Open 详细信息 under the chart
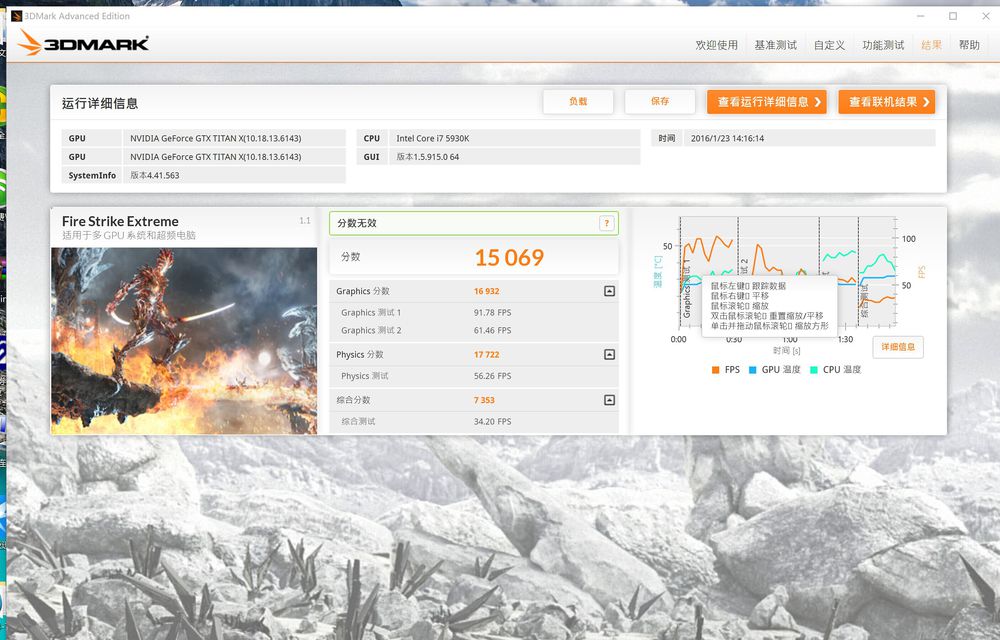Viewport: 1000px width, 640px height. click(898, 347)
